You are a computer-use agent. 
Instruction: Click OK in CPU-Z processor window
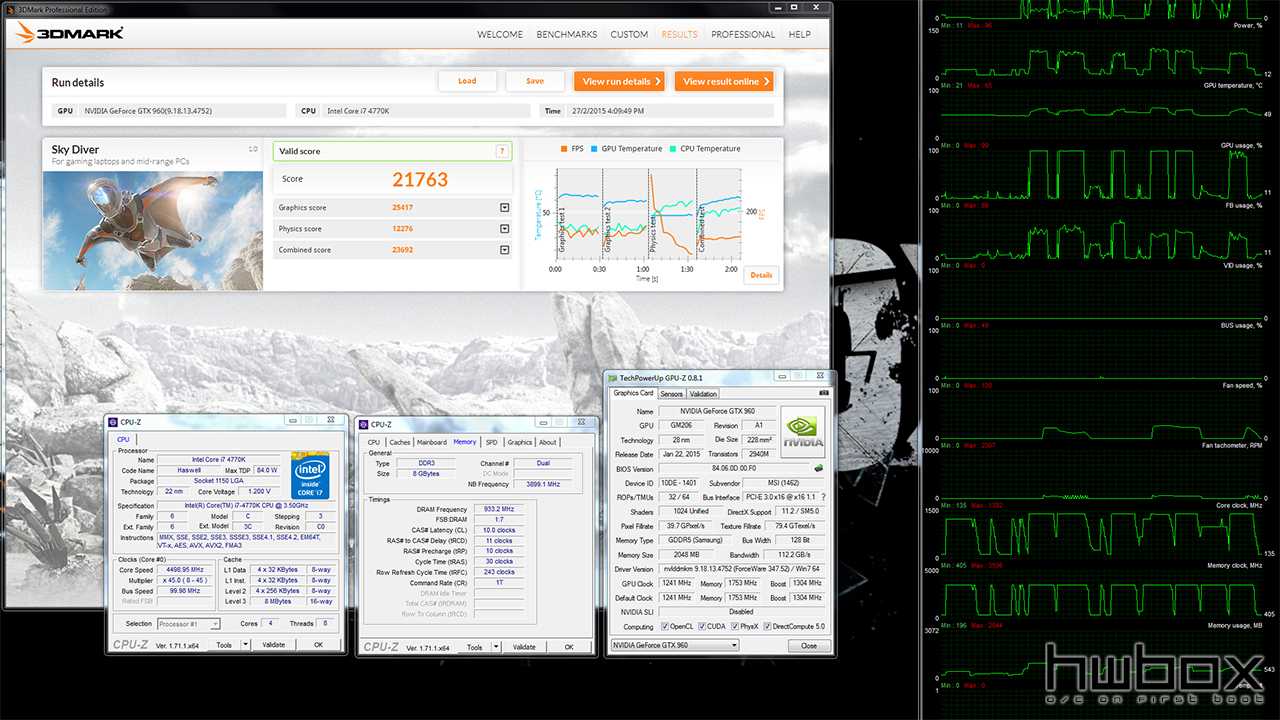[x=319, y=646]
